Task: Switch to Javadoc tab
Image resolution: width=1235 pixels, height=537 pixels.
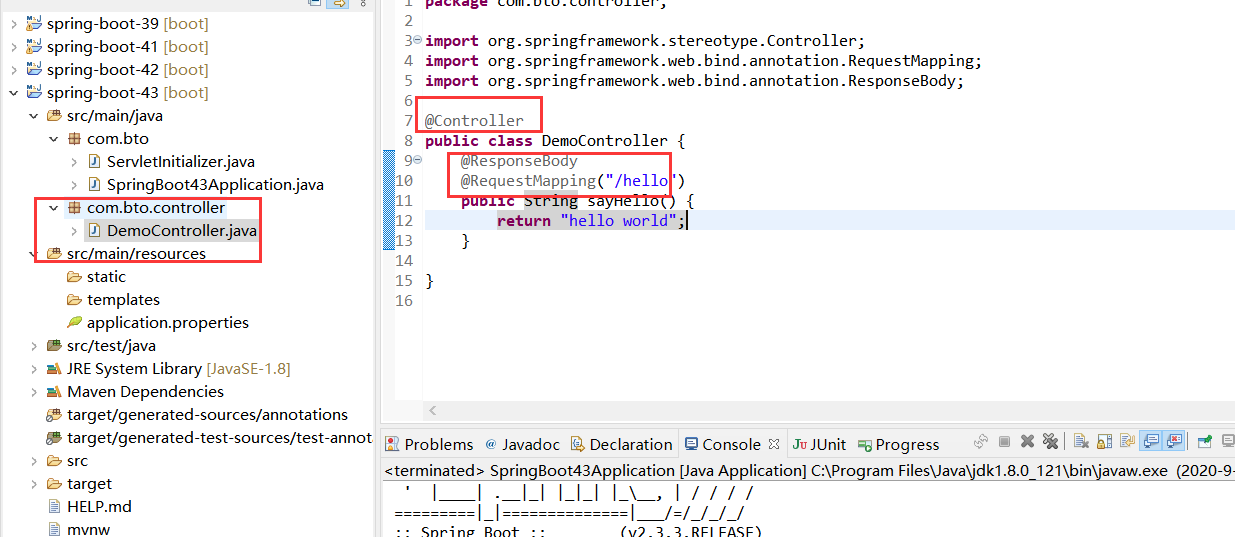Action: coord(523,444)
